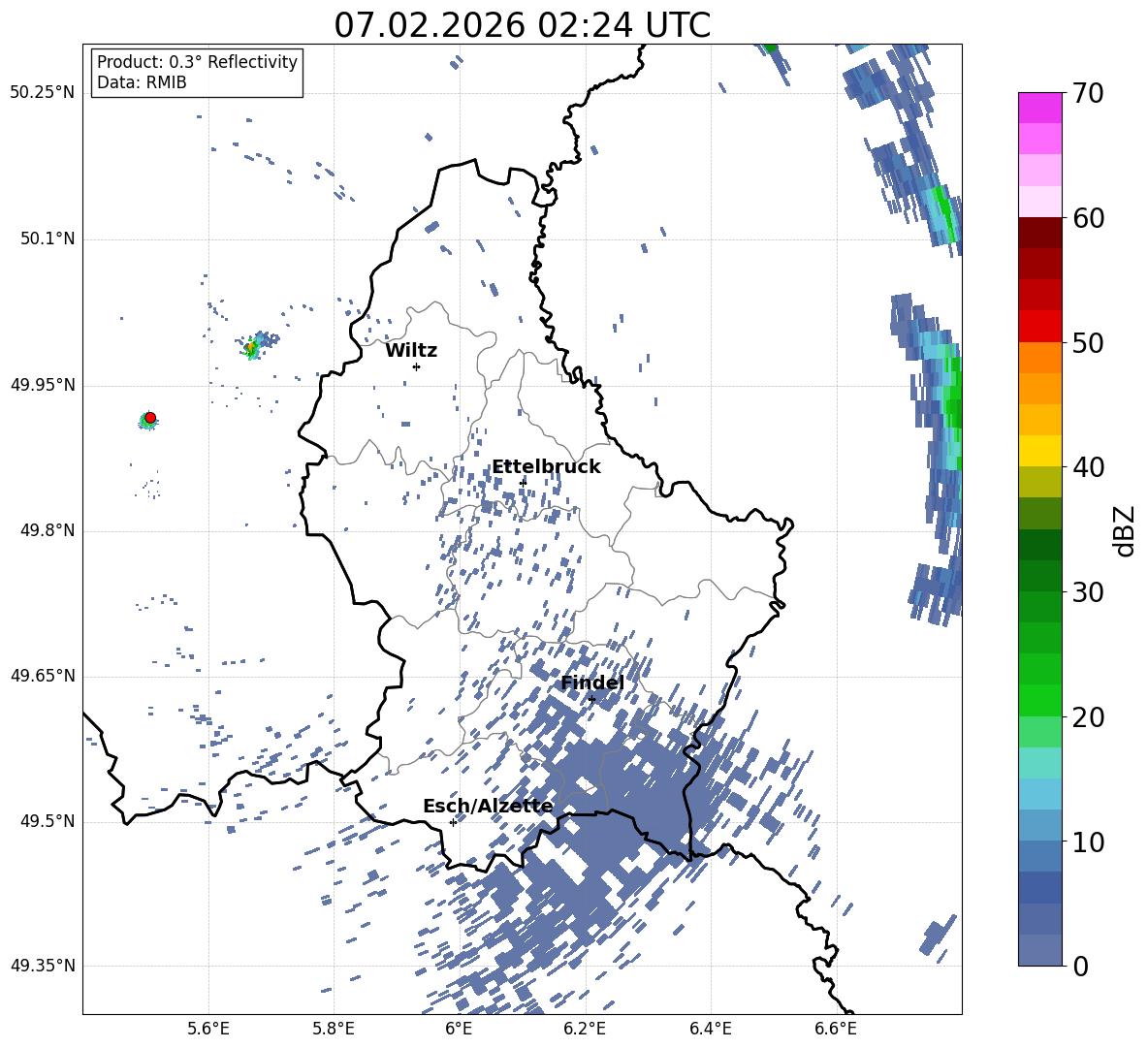Click the 6.4°E longitude label

(710, 1030)
